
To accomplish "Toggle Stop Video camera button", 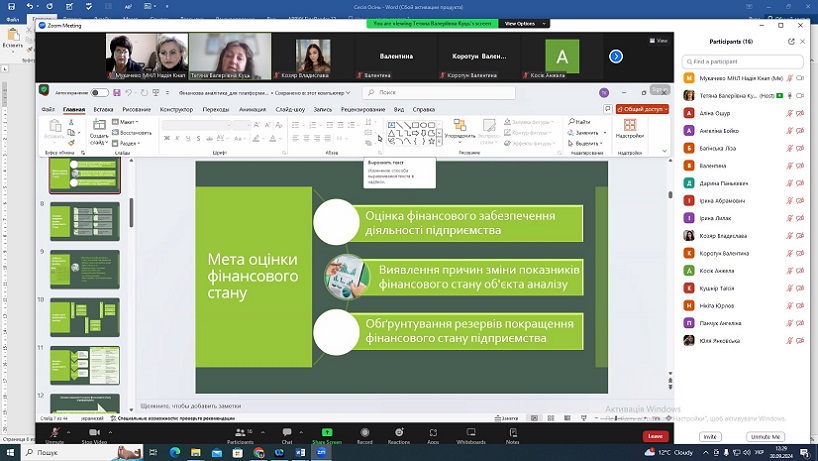I will tap(94, 435).
